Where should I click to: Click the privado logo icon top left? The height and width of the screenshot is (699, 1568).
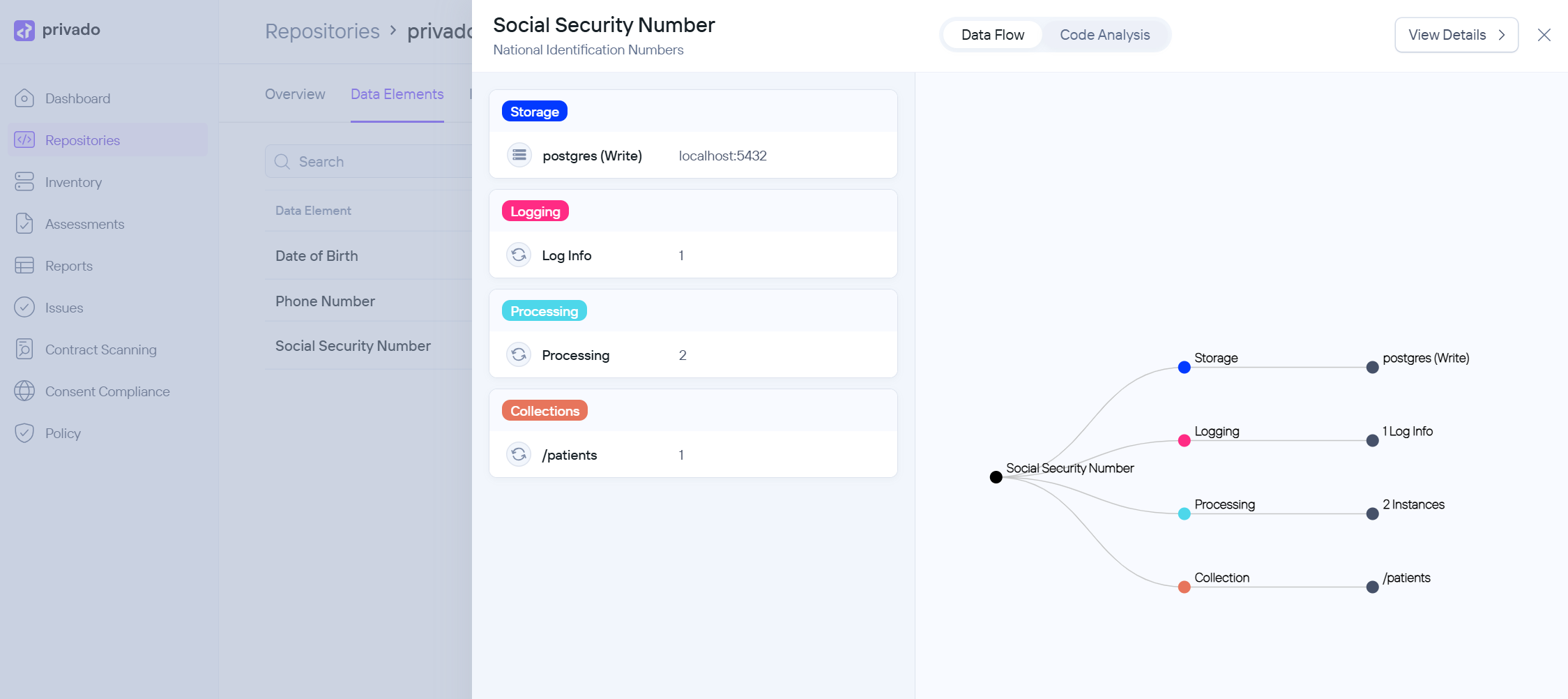[x=24, y=29]
